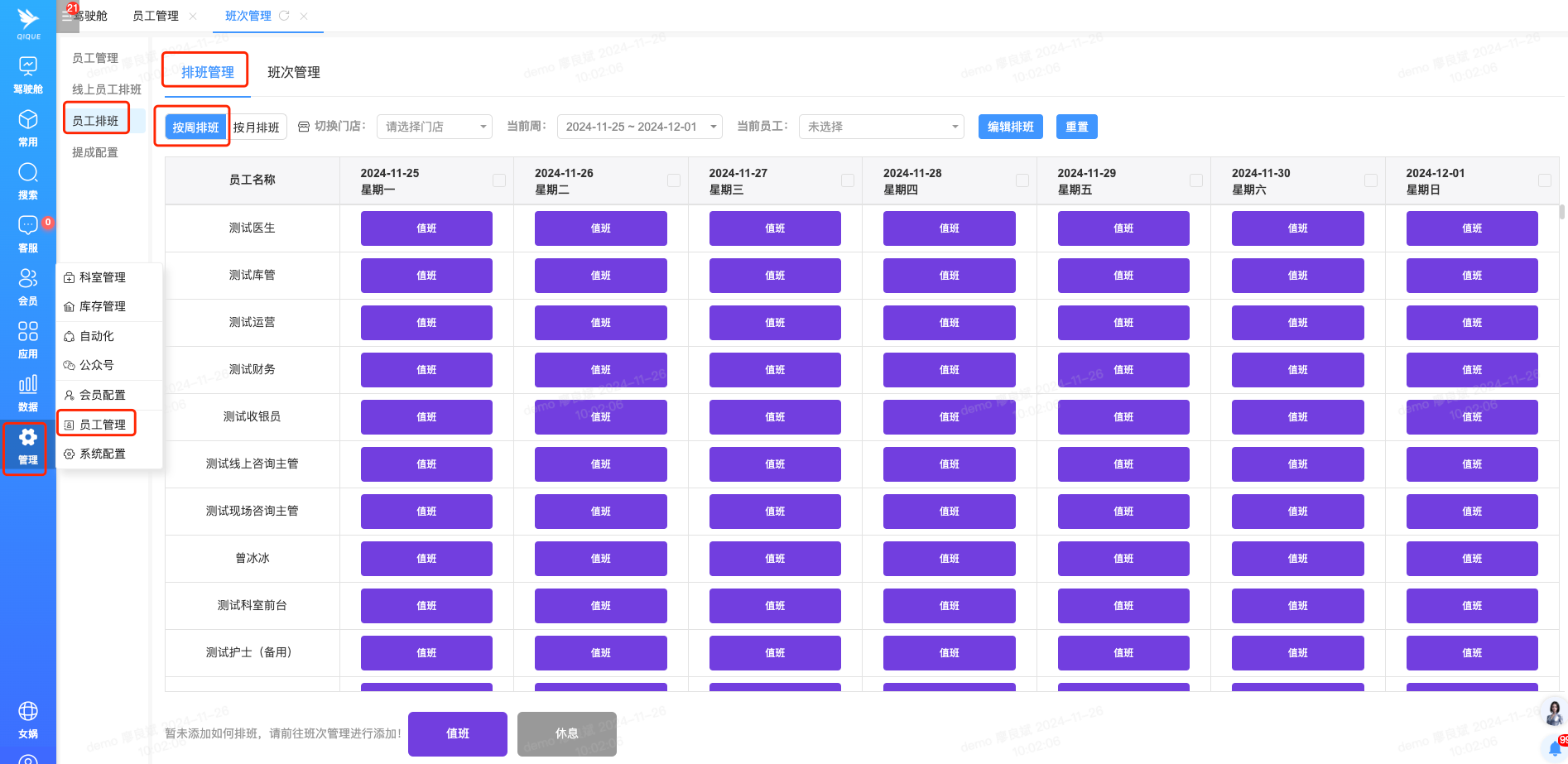Choose 系统配置 in the popup menu
This screenshot has height=764, width=1568.
[x=103, y=454]
